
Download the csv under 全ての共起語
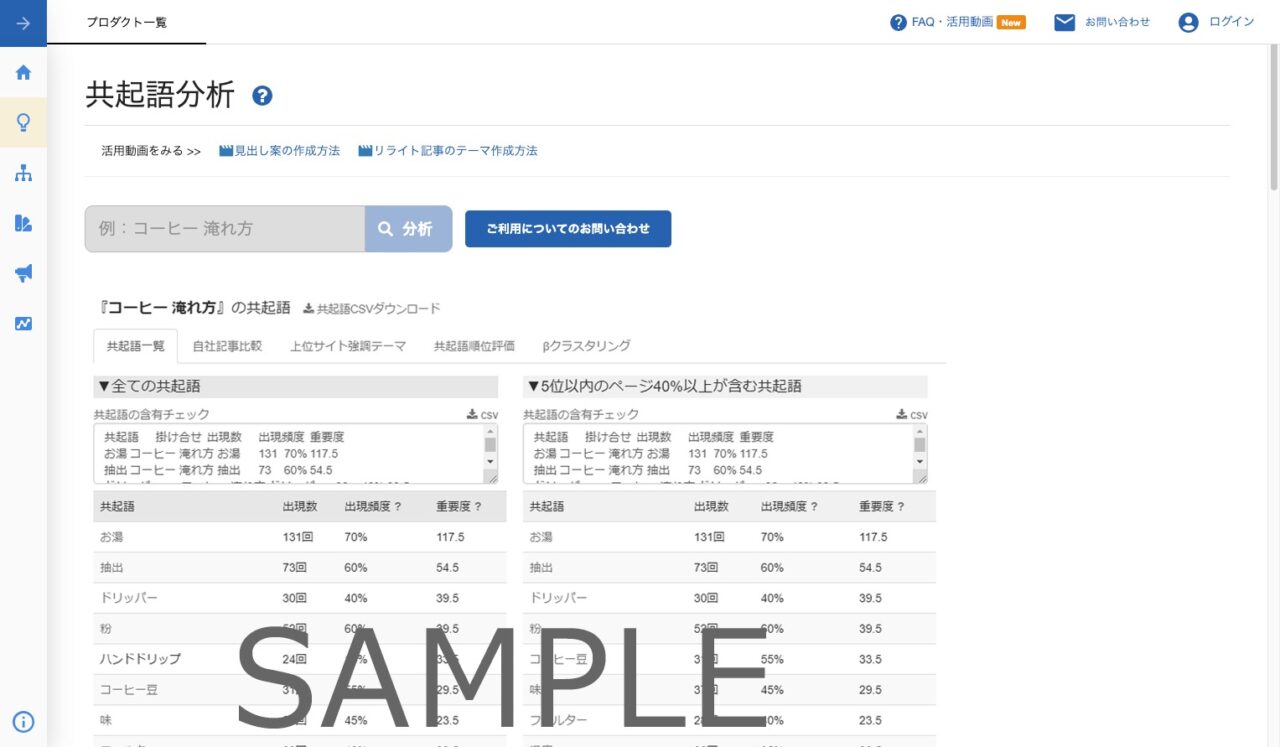(482, 415)
